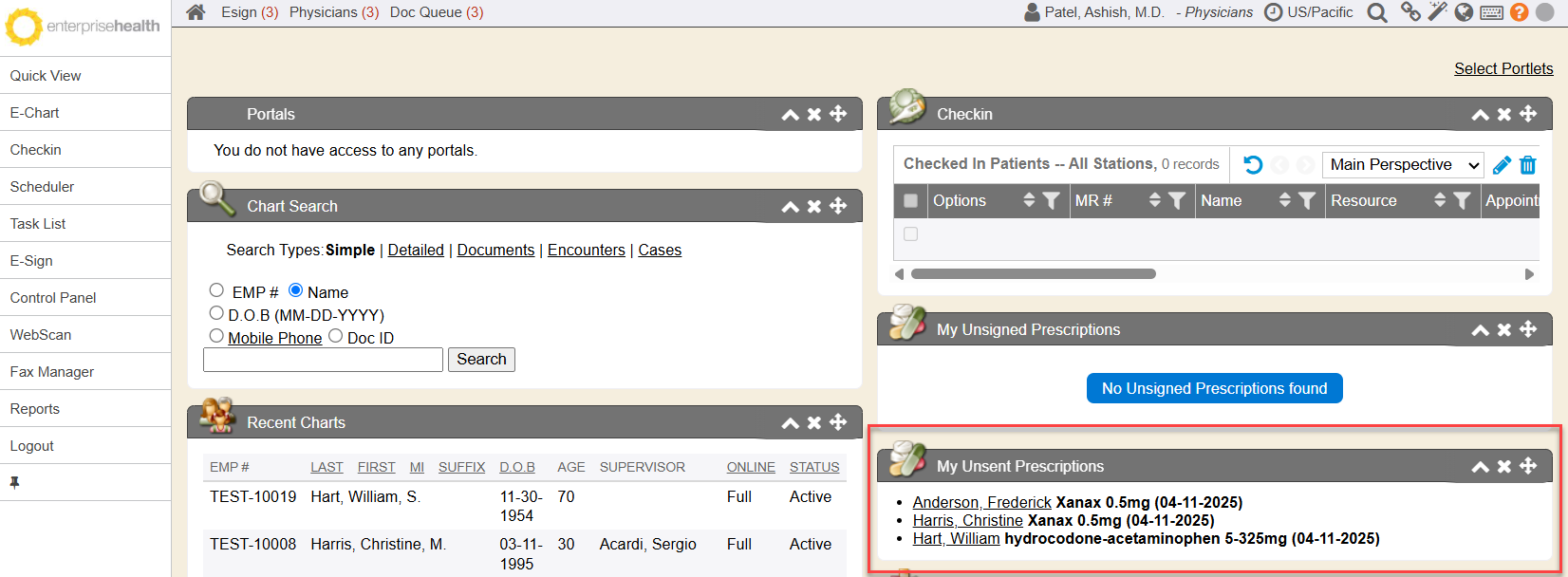Click the keyboard icon in top bar

pyautogui.click(x=1491, y=12)
